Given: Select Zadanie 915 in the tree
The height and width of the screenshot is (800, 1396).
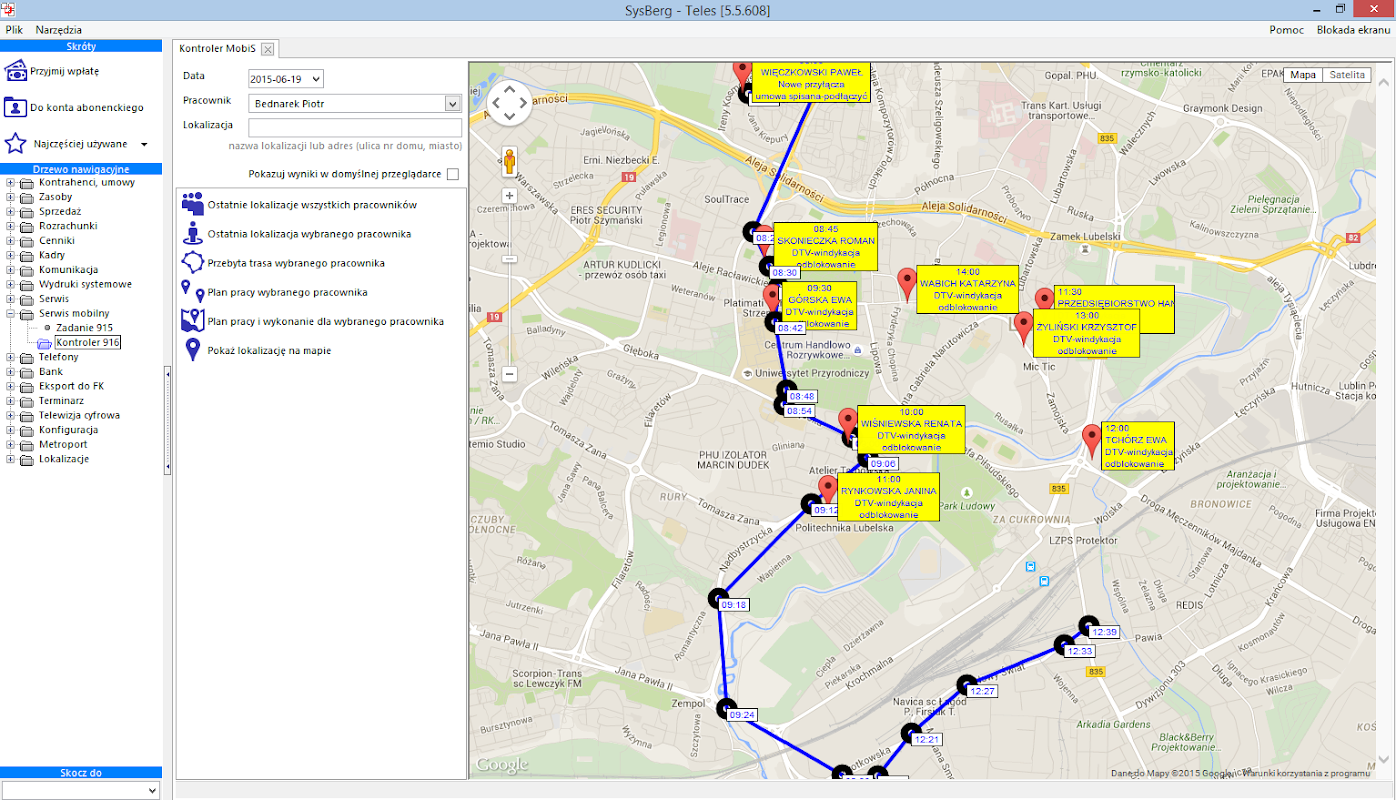Looking at the screenshot, I should pyautogui.click(x=84, y=328).
